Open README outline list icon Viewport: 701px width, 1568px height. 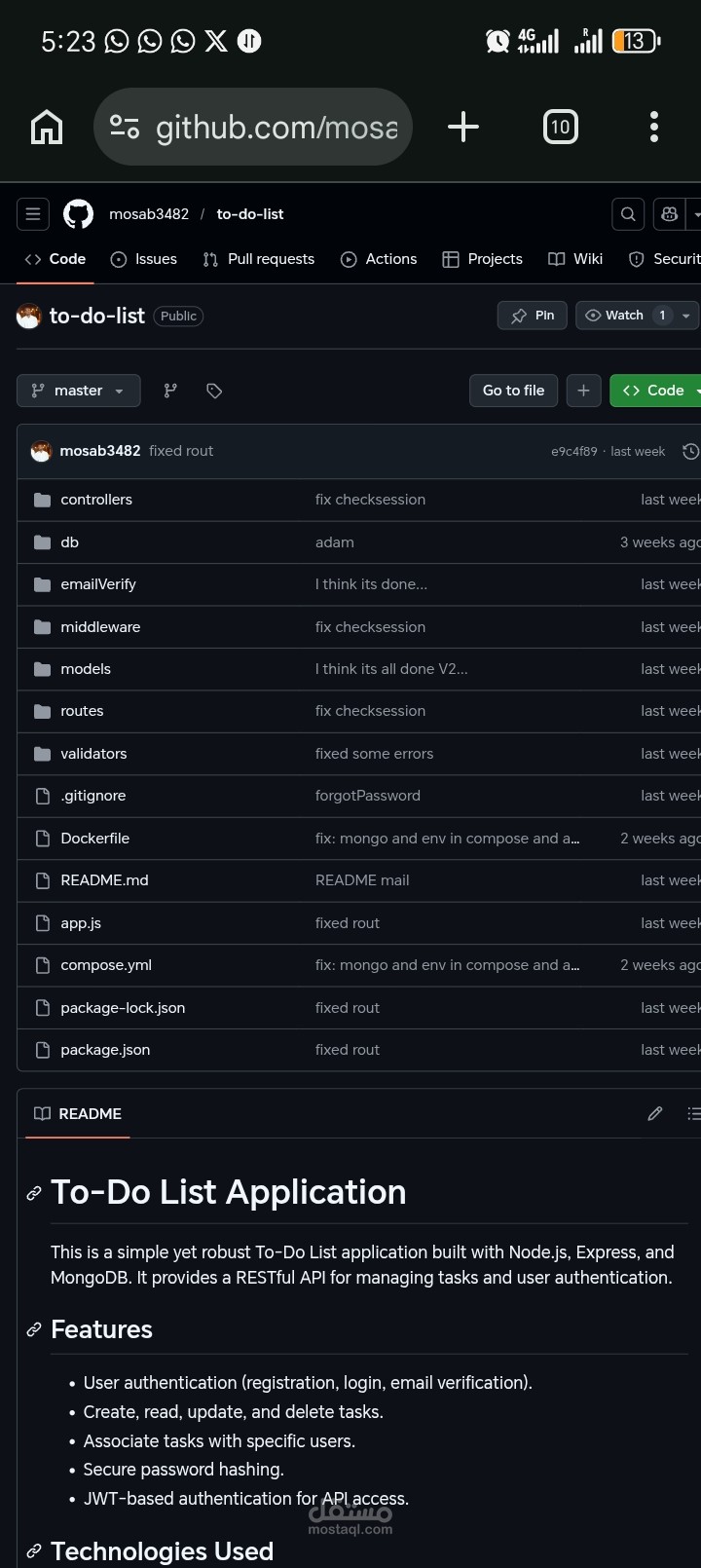pyautogui.click(x=693, y=1113)
